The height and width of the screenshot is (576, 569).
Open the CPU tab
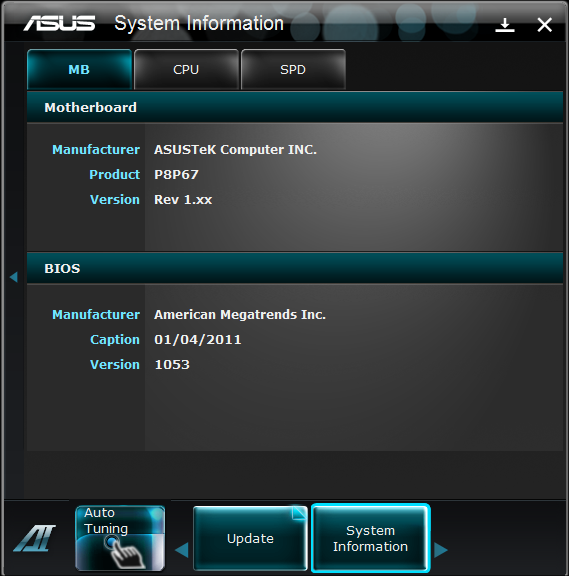click(186, 69)
